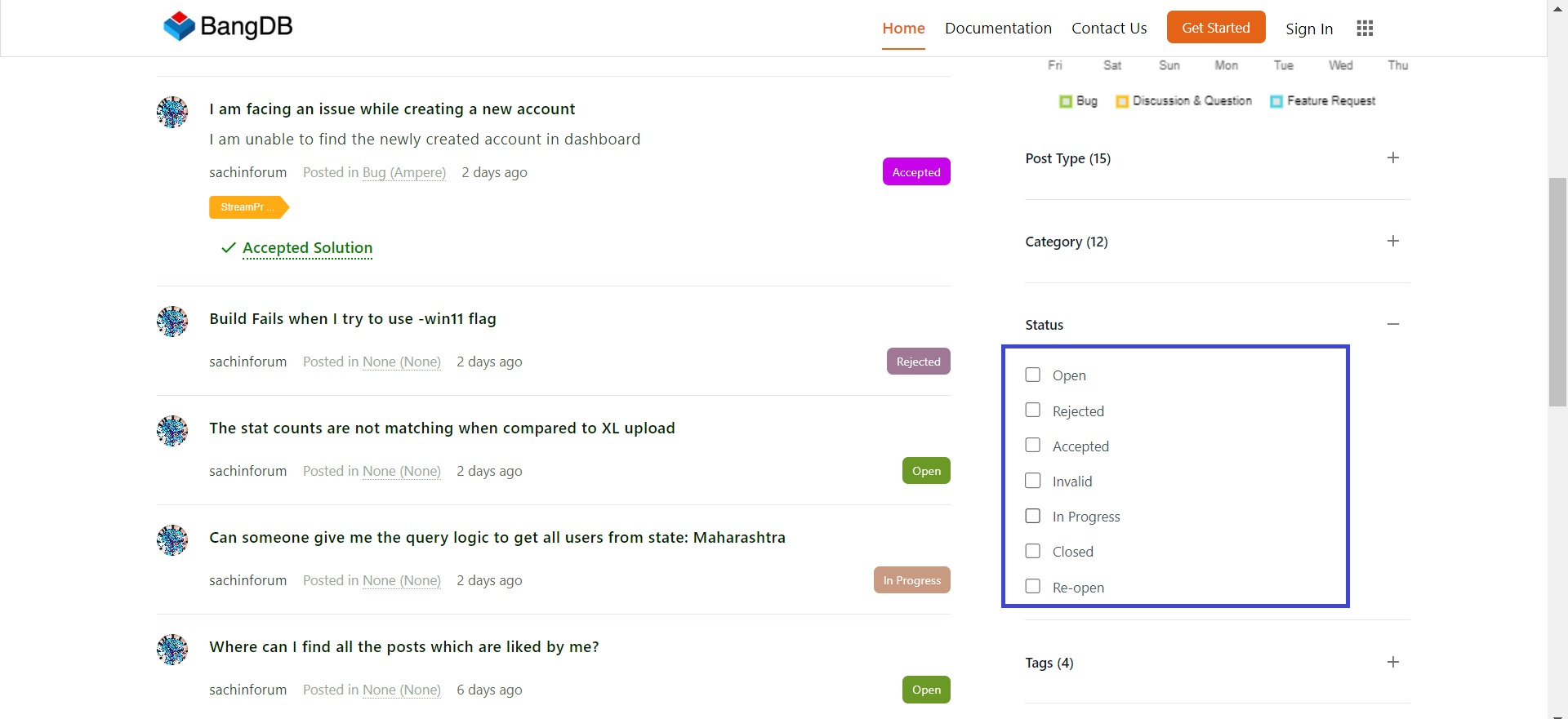The height and width of the screenshot is (719, 1568).
Task: Click None (None) link on Maharashtra post
Action: (x=402, y=580)
